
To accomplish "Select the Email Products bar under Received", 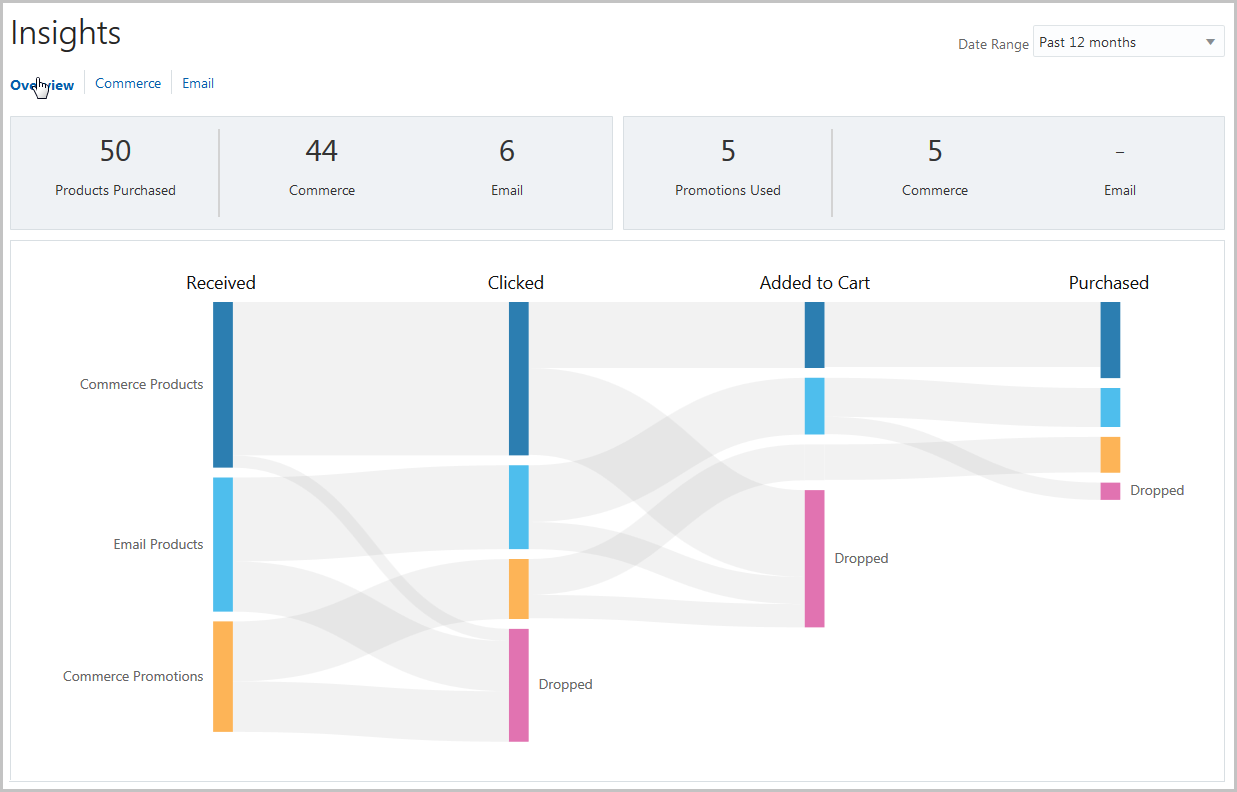I will pos(223,544).
